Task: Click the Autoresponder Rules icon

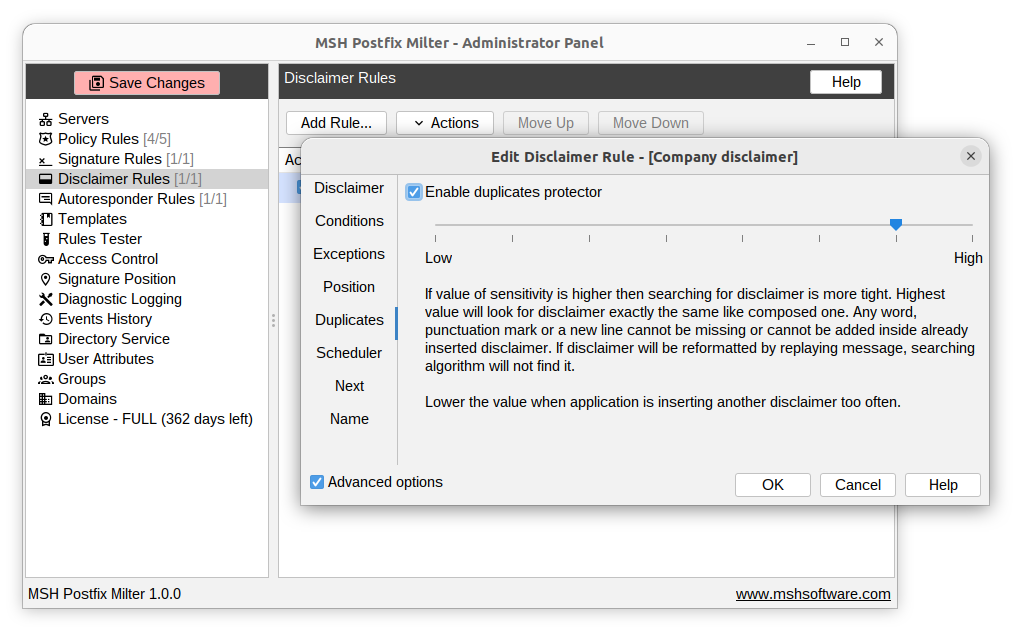Action: click(x=45, y=199)
